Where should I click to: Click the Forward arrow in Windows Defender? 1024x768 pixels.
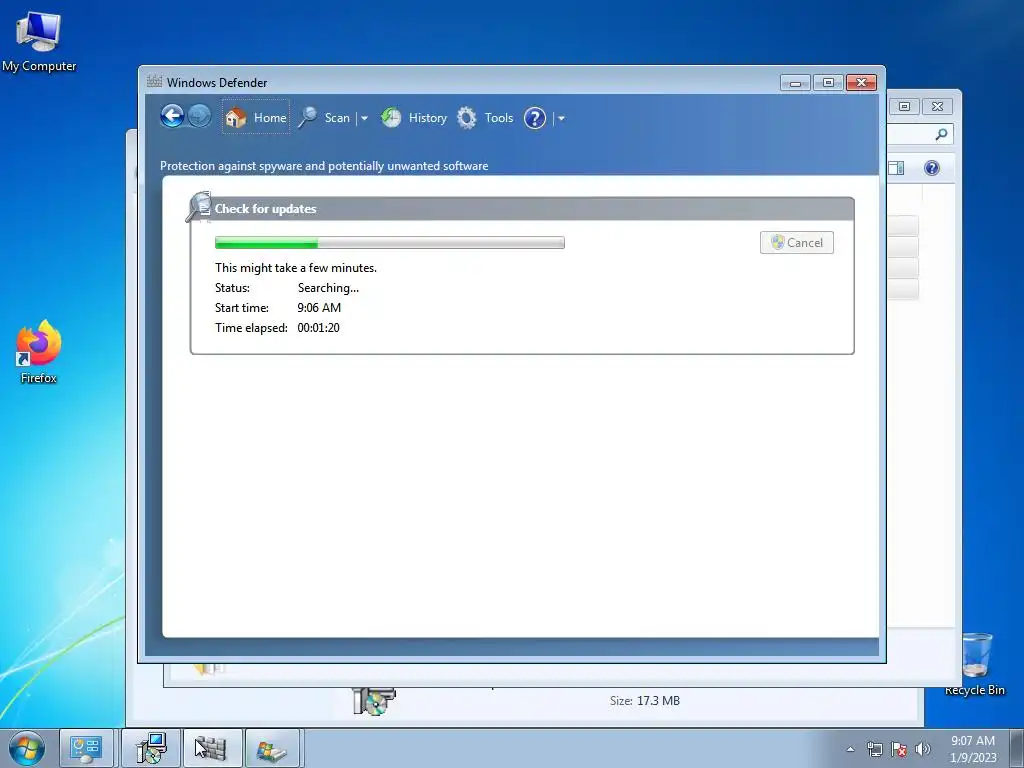(x=199, y=117)
